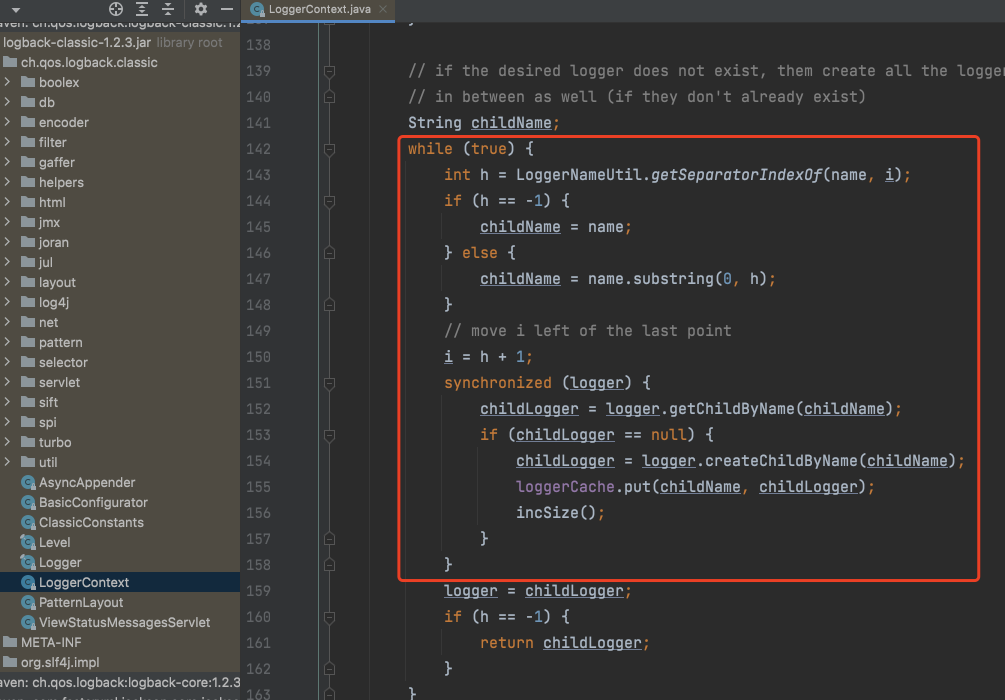Click the Collapse All icon in project toolbar
Image resolution: width=1005 pixels, height=700 pixels.
tap(168, 9)
